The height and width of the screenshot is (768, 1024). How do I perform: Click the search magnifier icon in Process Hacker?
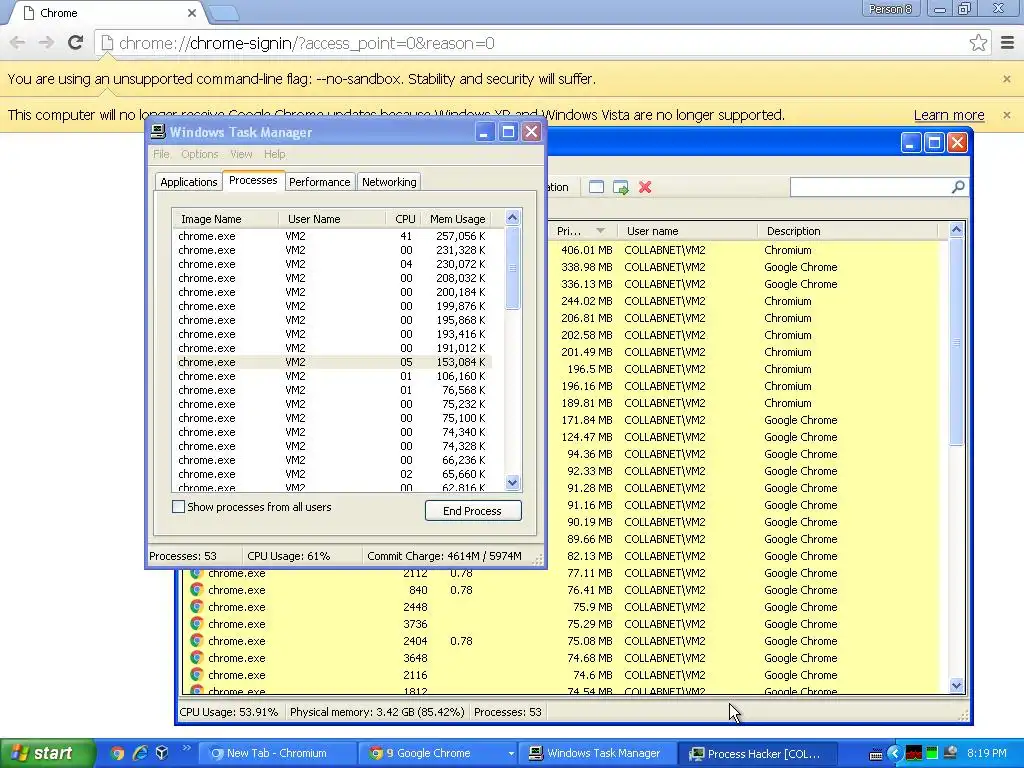(x=957, y=187)
